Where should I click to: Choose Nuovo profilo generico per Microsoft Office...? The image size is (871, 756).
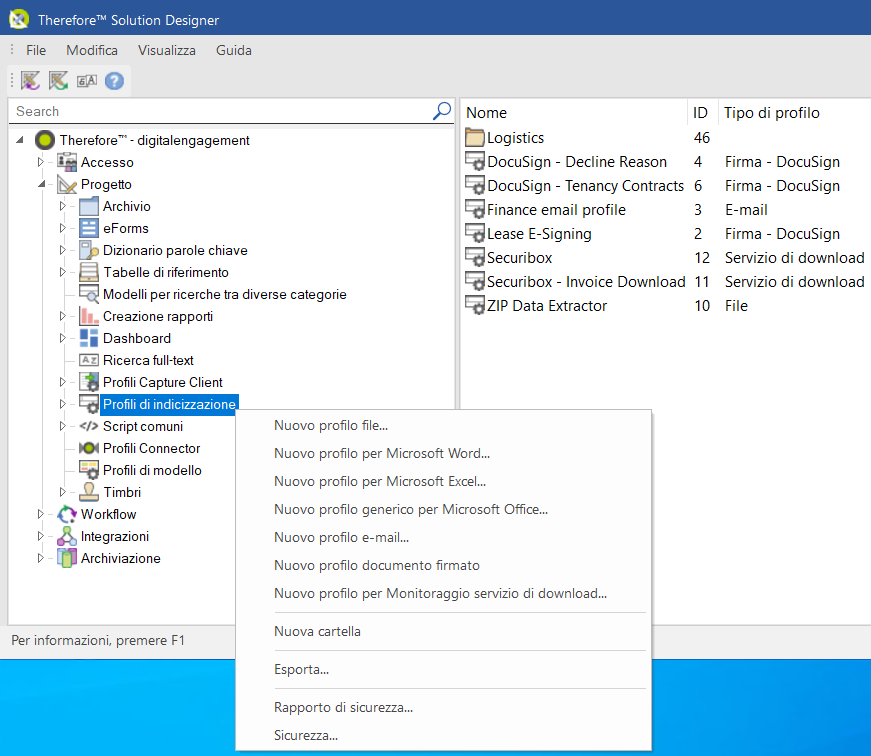coord(443,509)
